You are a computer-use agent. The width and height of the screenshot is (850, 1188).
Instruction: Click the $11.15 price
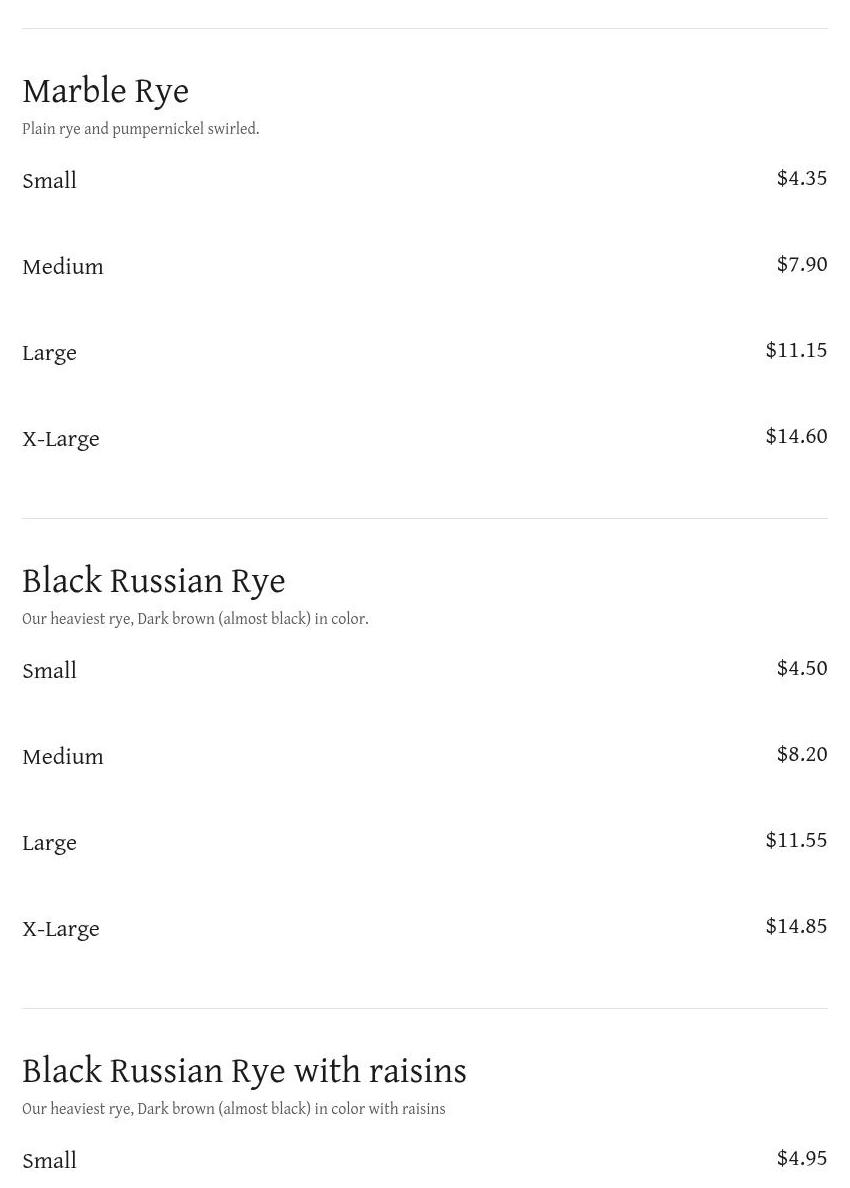pyautogui.click(x=796, y=350)
